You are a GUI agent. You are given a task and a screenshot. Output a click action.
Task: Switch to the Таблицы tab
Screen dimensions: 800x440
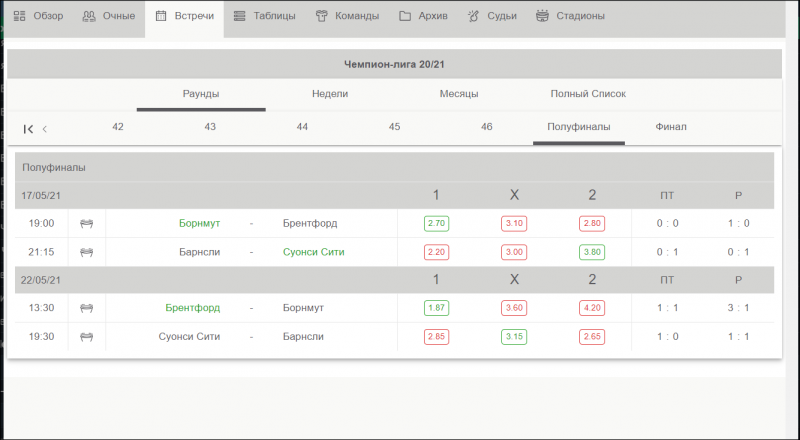(x=264, y=16)
